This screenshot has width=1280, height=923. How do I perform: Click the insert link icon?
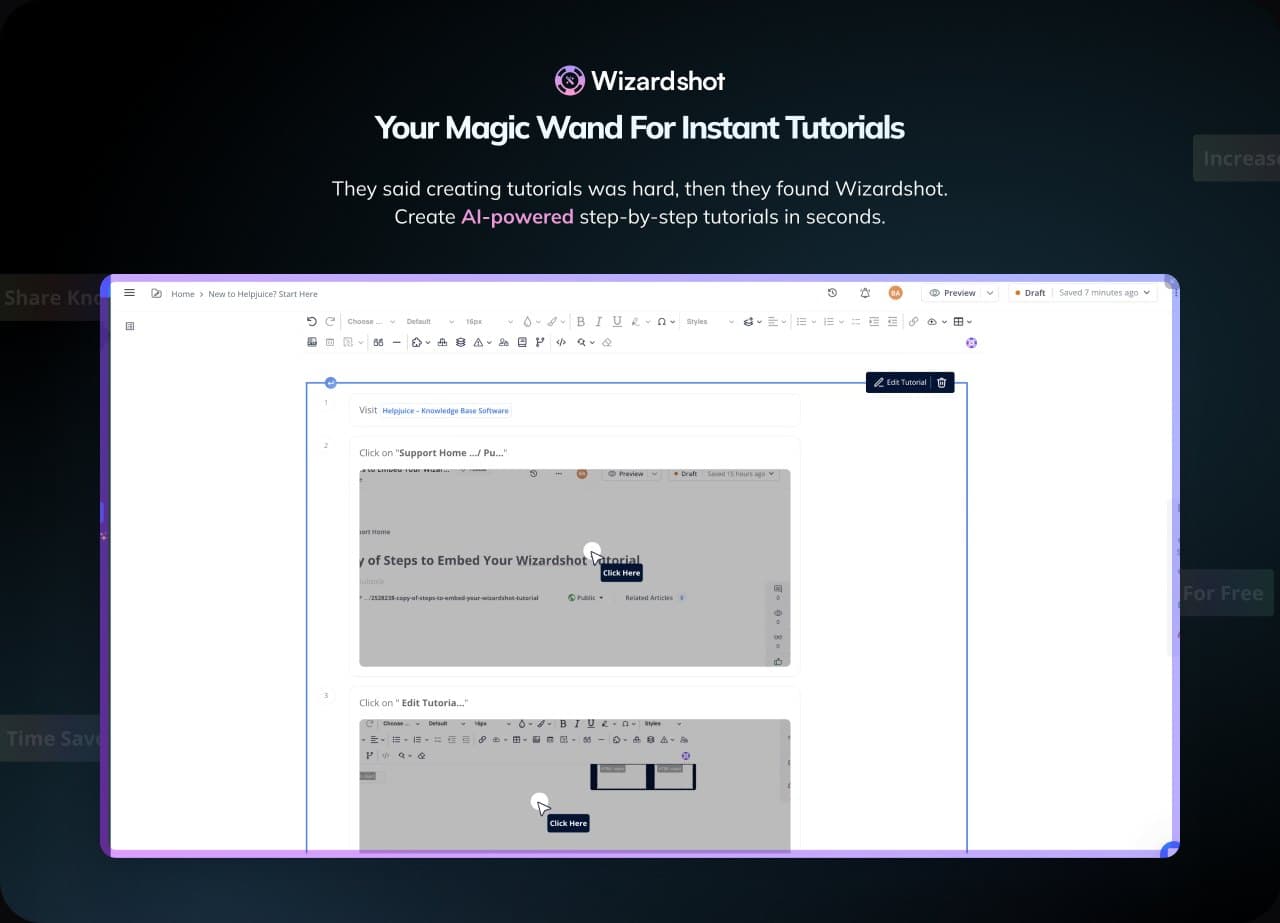click(913, 322)
